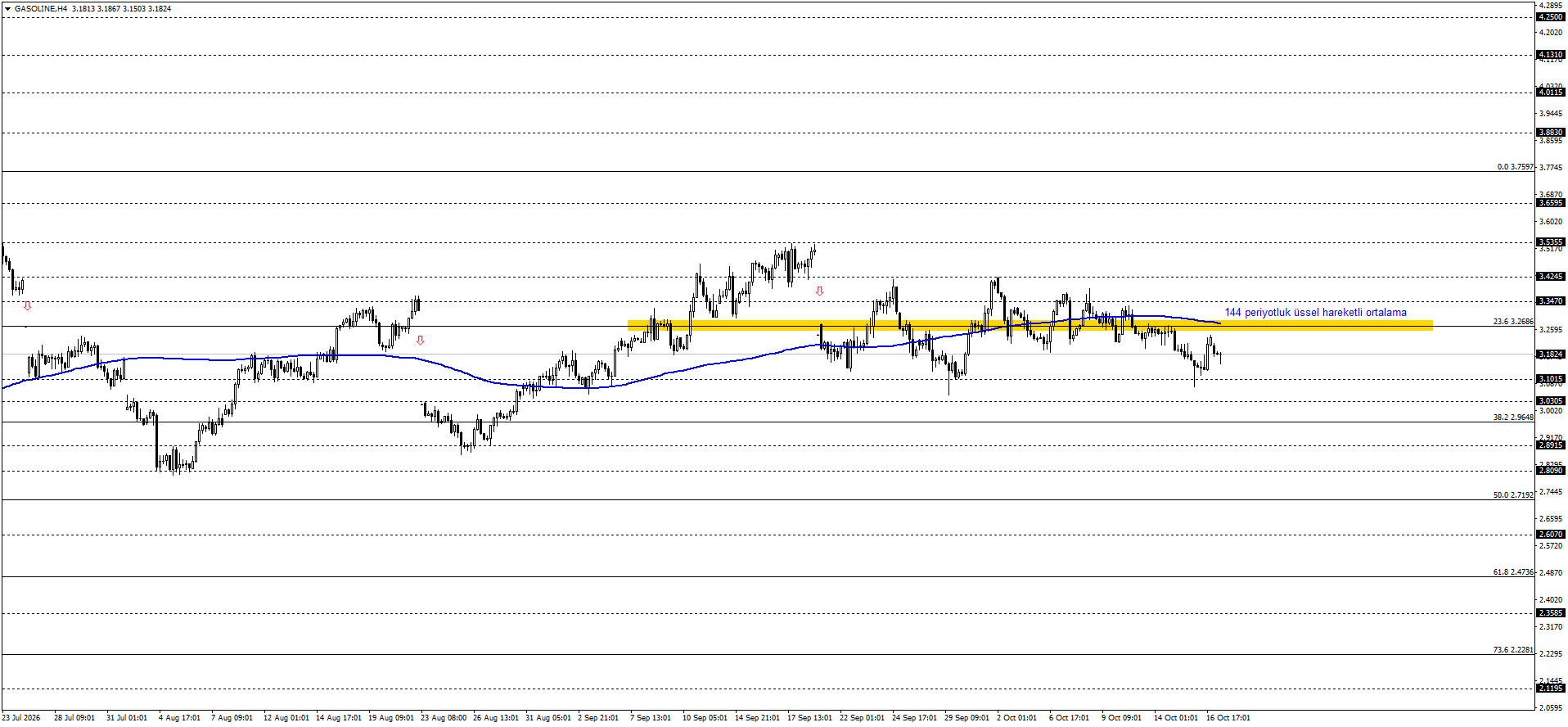The image size is (1568, 727).
Task: Select the yellow highlighted resistance zone rectangle
Action: click(x=1030, y=325)
